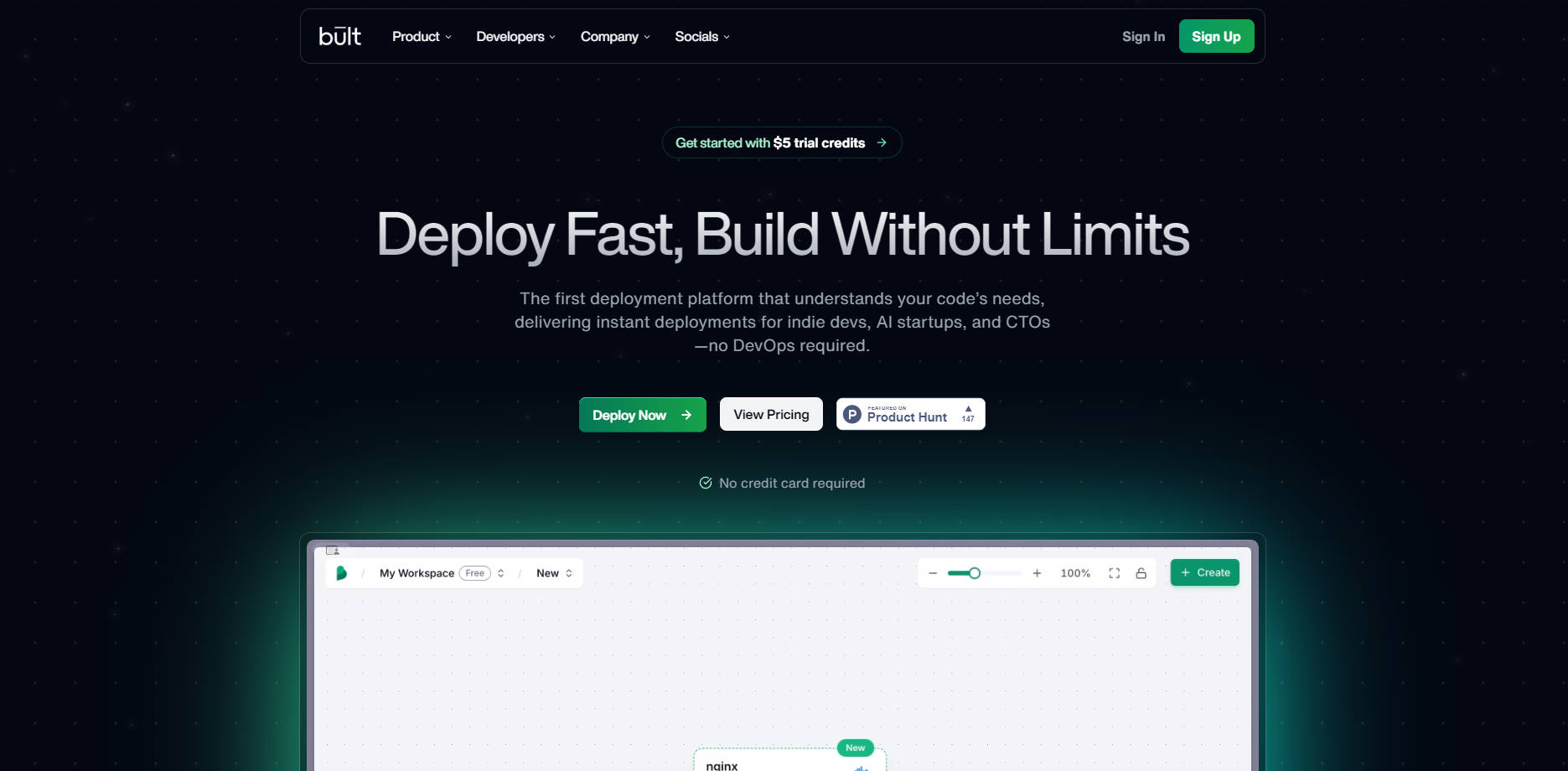Click the fit-to-screen fullscreen icon

pyautogui.click(x=1114, y=573)
